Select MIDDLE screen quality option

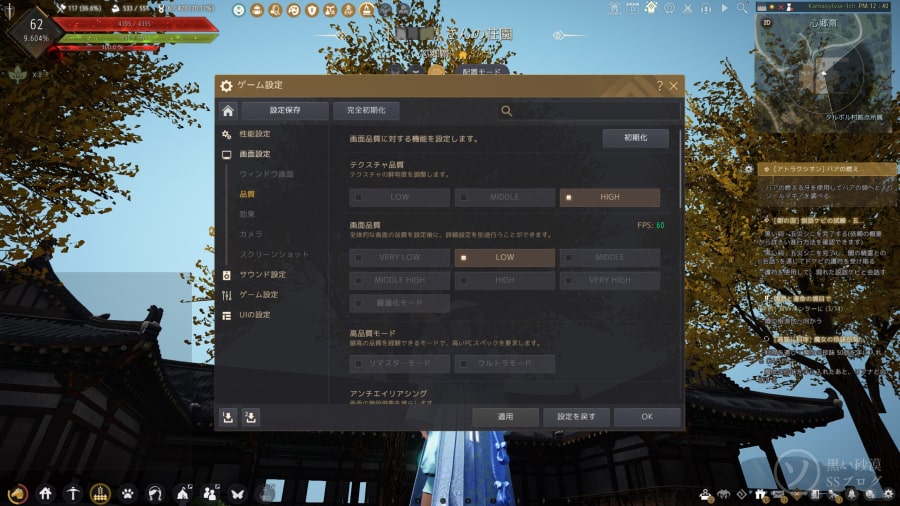point(610,258)
